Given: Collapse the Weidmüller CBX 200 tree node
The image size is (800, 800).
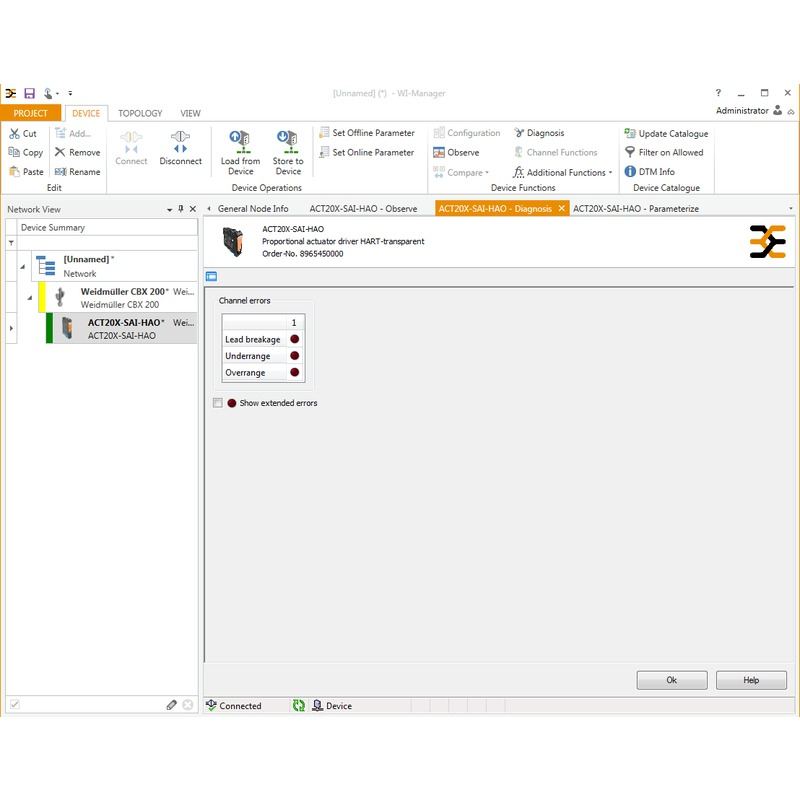Looking at the screenshot, I should [30, 298].
